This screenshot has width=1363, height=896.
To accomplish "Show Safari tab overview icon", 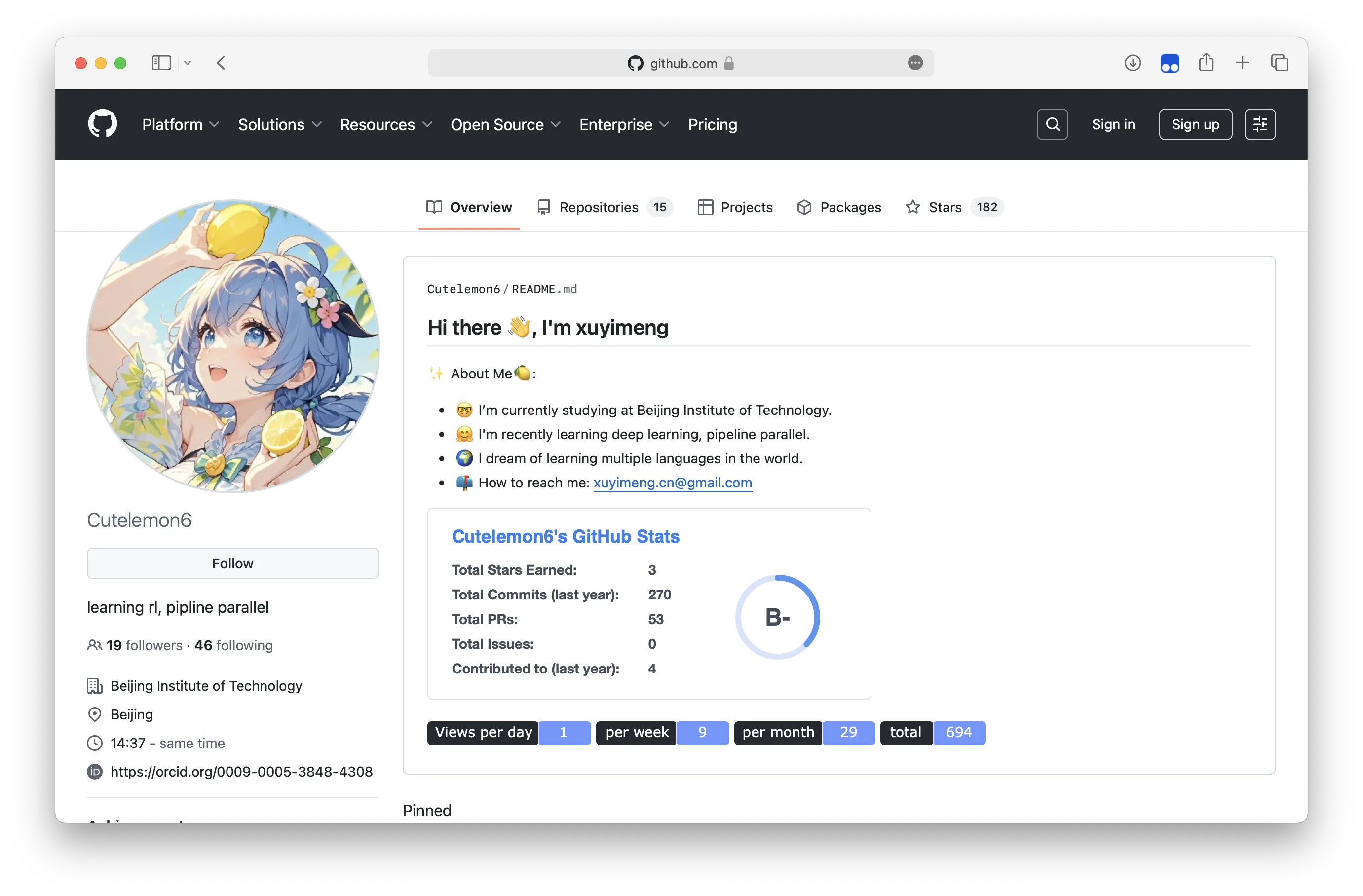I will [x=1280, y=63].
